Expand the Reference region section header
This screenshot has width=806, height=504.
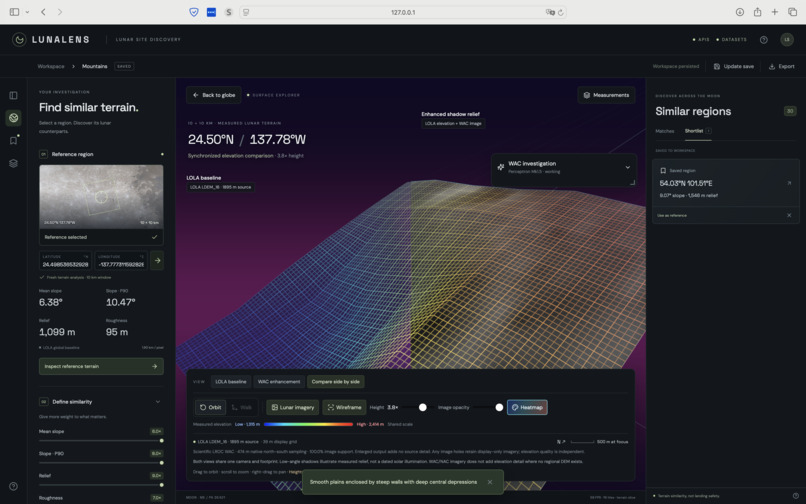click(101, 154)
